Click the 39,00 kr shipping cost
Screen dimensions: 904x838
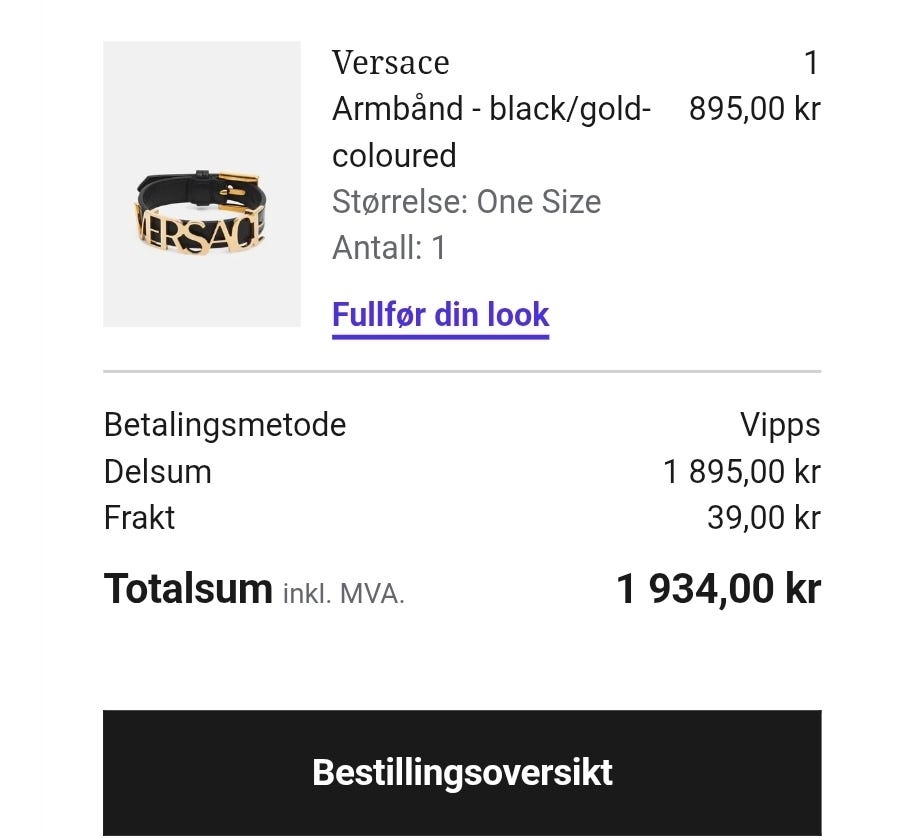coord(772,518)
